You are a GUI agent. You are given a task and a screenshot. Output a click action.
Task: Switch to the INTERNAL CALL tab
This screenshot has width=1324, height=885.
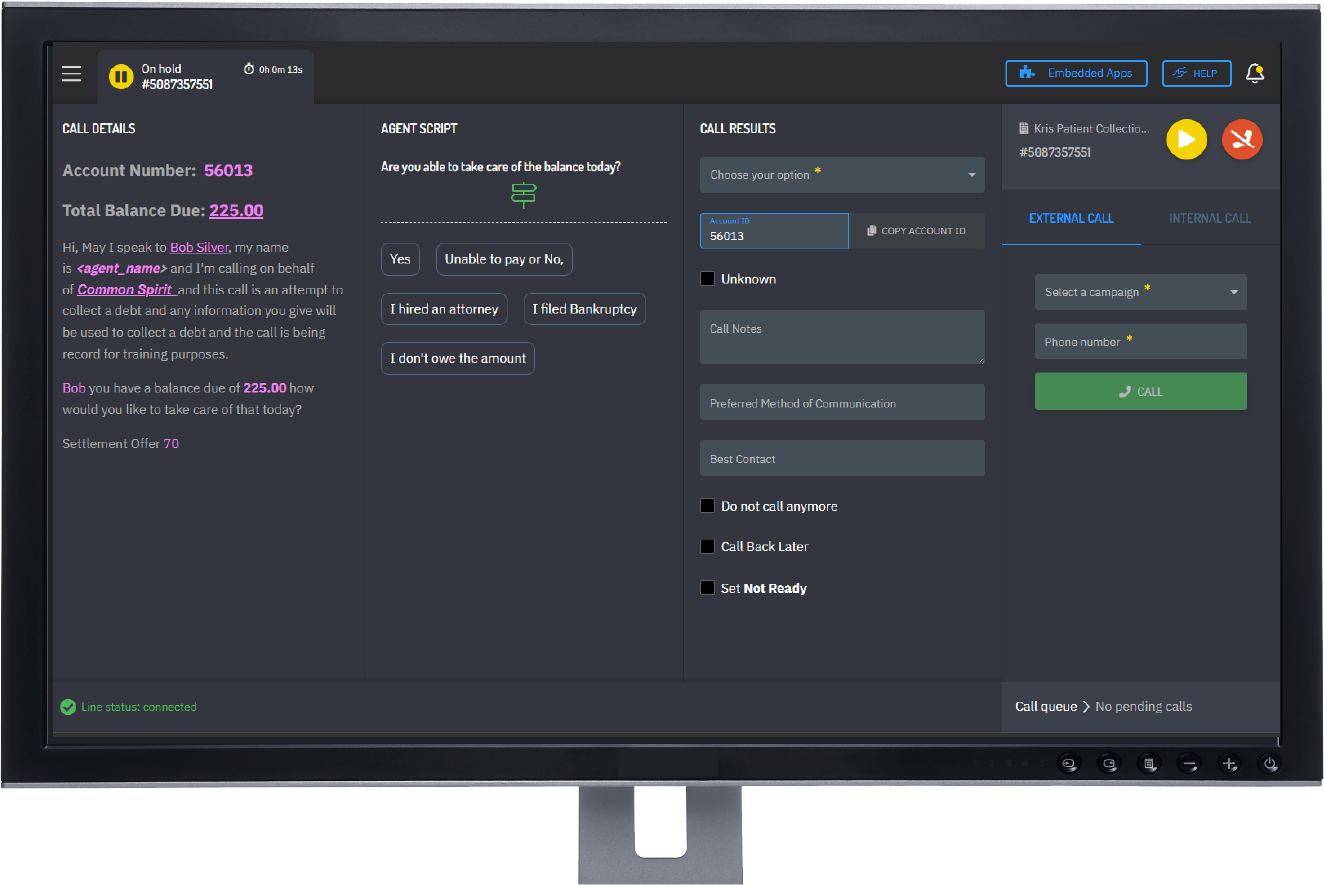[1210, 218]
